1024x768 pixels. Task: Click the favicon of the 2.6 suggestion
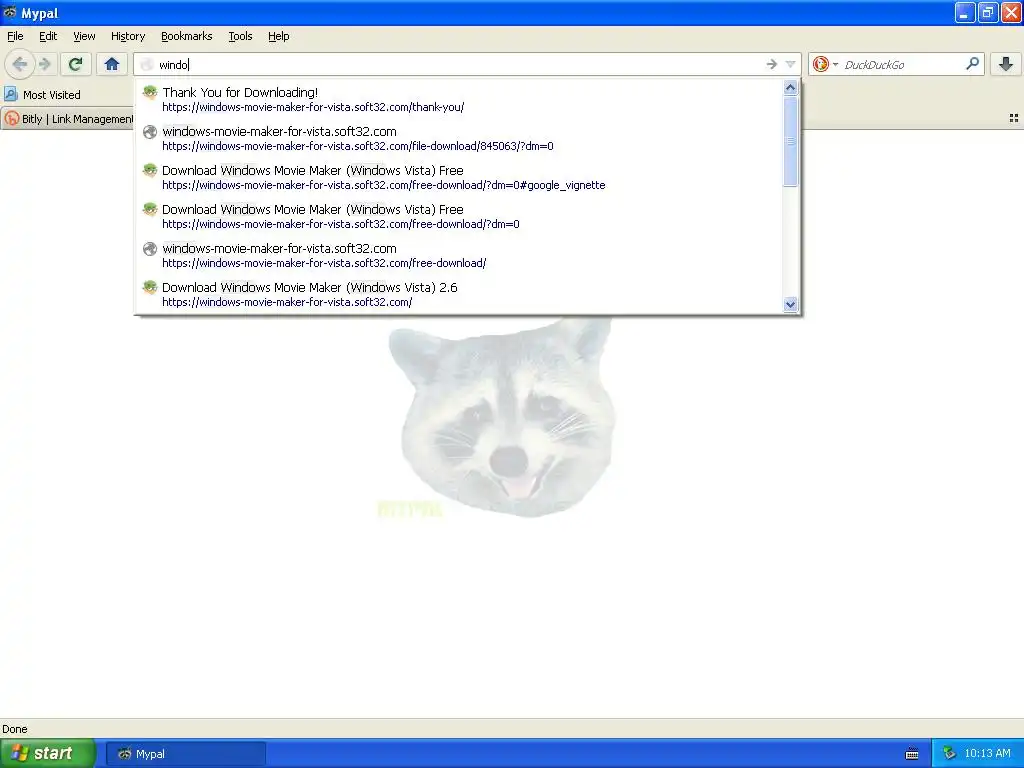coord(150,287)
